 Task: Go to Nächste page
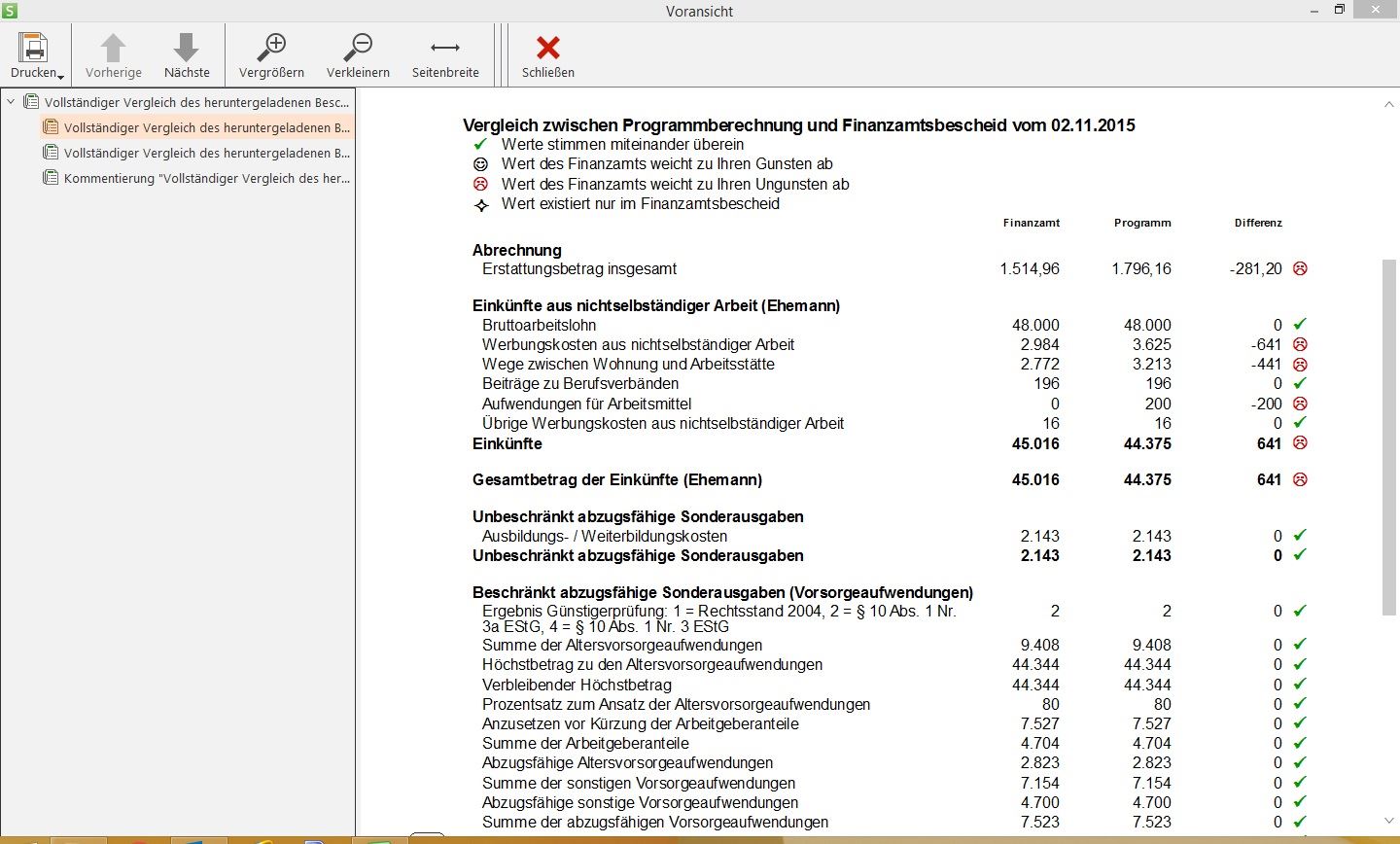[187, 55]
